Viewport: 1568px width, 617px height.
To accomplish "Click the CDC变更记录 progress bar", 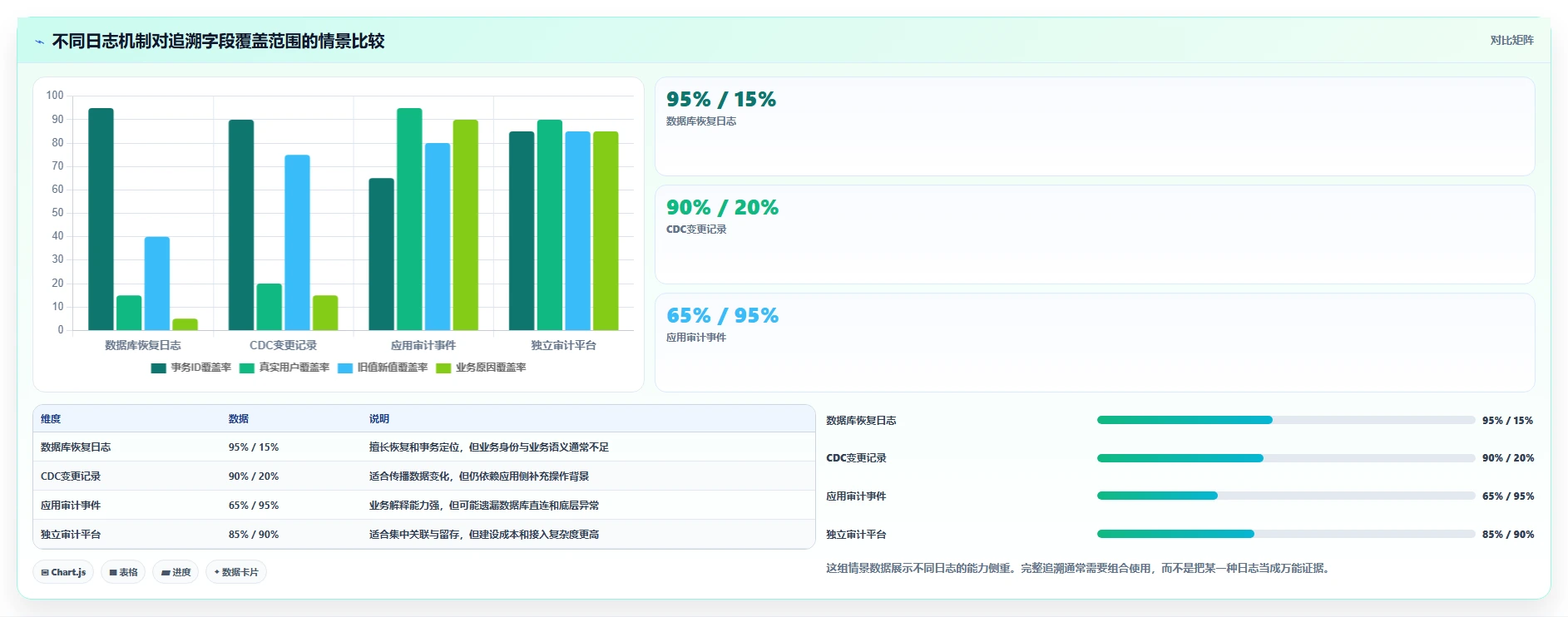I will tap(1286, 458).
